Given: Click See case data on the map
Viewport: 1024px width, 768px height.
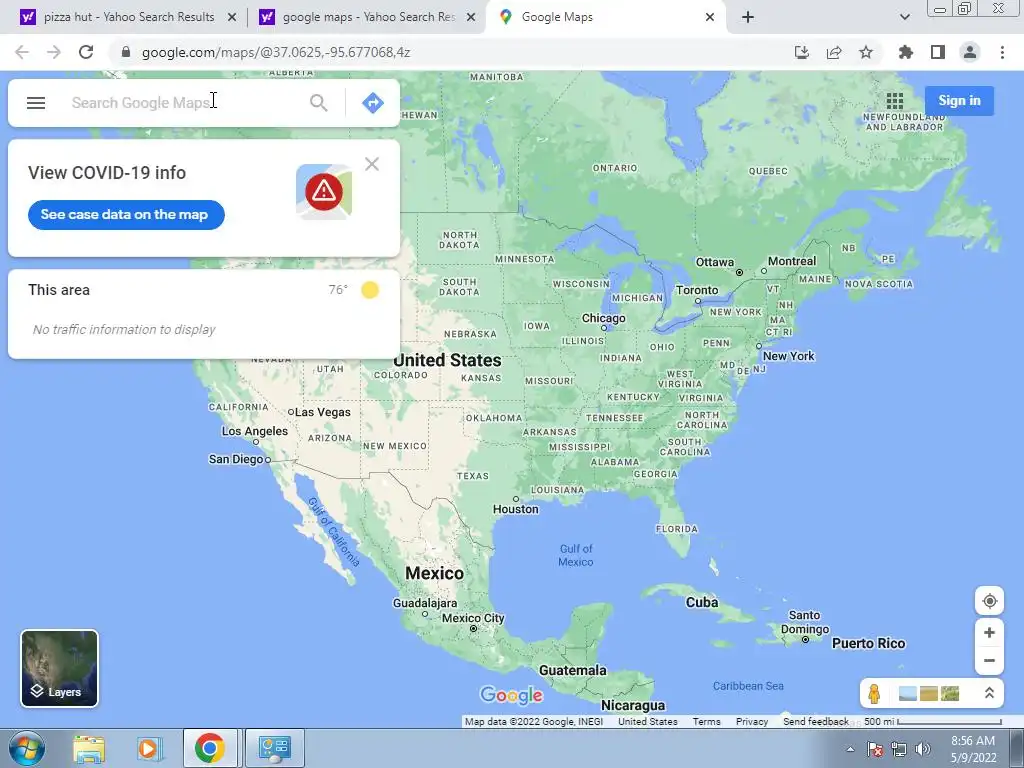Looking at the screenshot, I should [x=126, y=214].
